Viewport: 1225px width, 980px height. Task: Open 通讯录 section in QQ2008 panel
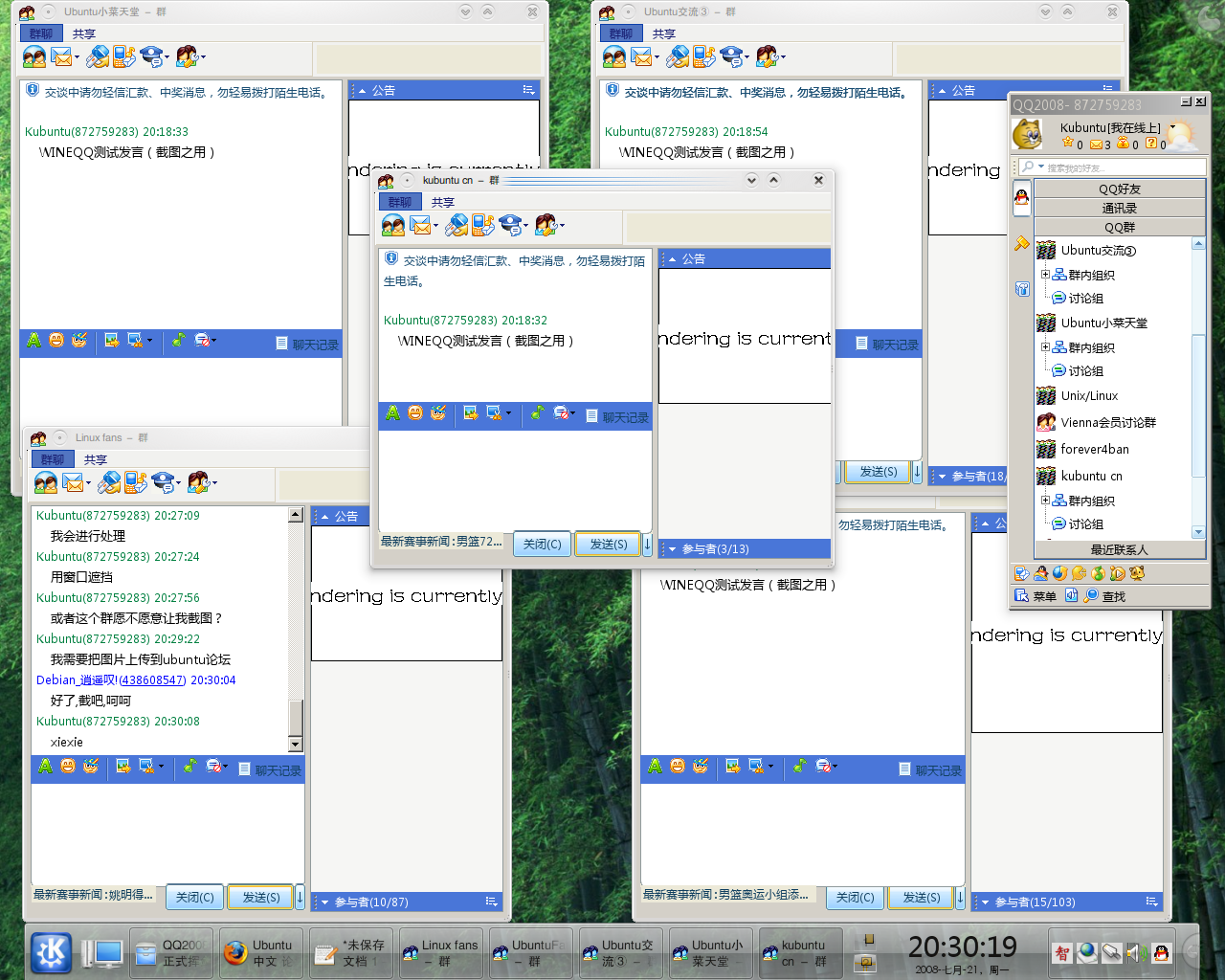pyautogui.click(x=1120, y=208)
